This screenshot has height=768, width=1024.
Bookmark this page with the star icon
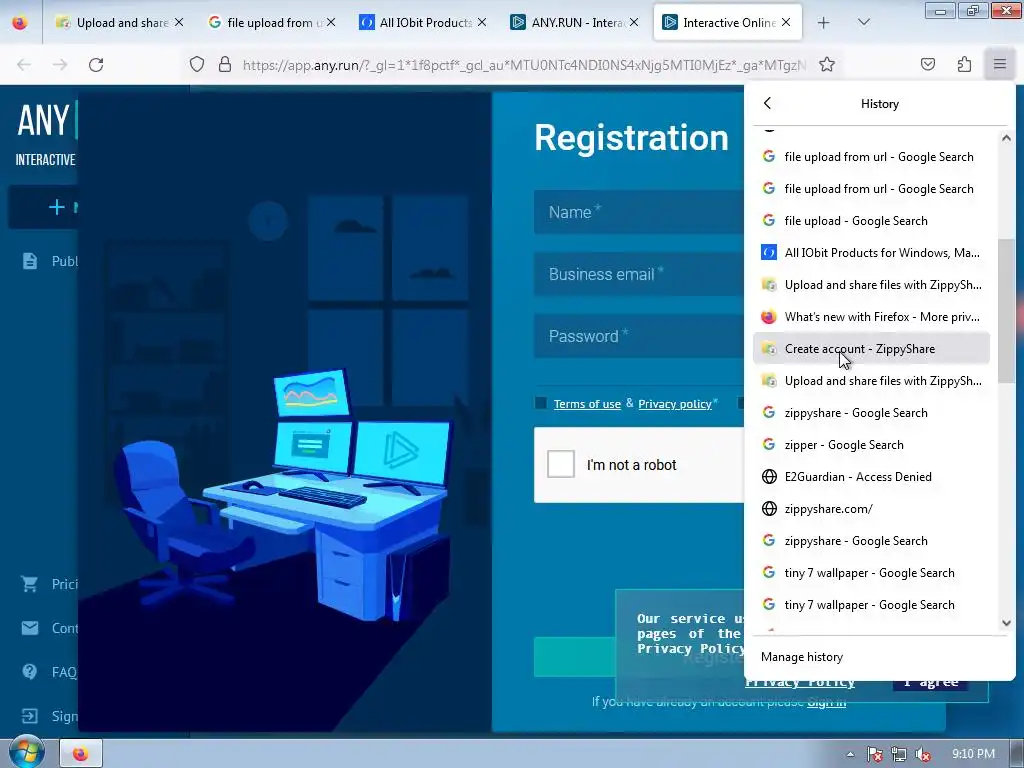(827, 64)
